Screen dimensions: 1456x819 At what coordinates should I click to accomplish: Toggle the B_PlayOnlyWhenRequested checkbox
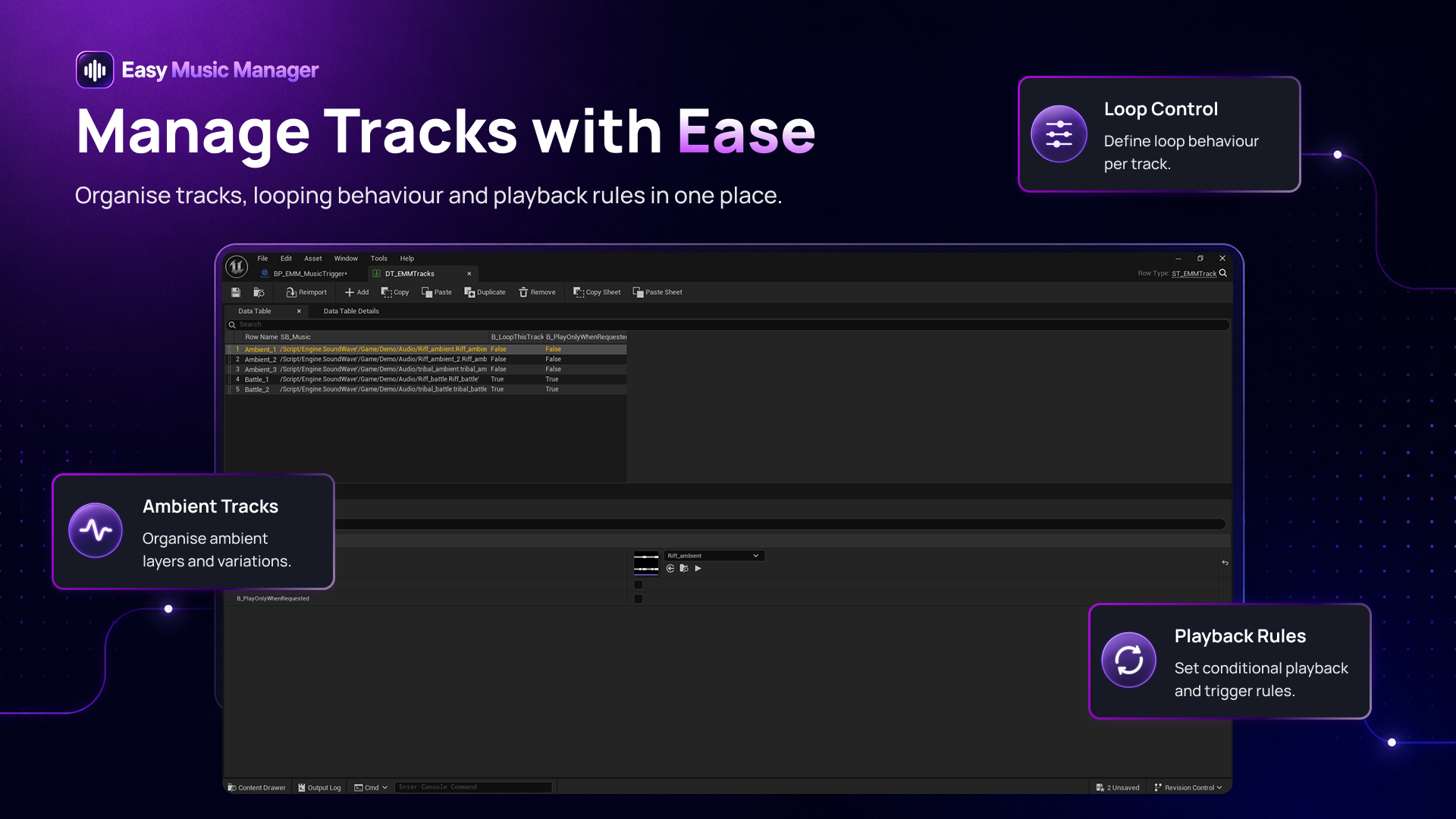coord(639,599)
